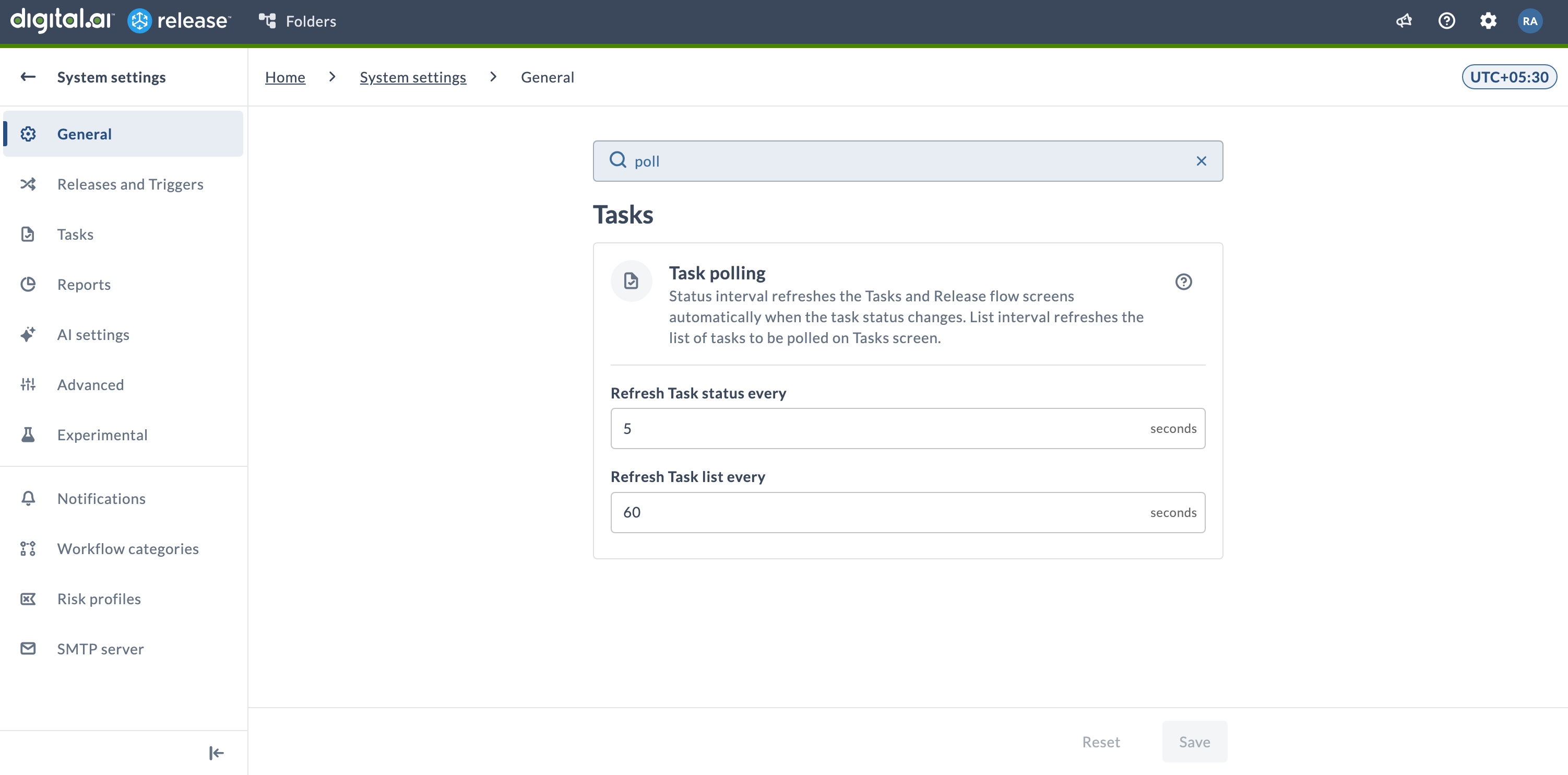Open Reports settings in sidebar

[x=123, y=284]
